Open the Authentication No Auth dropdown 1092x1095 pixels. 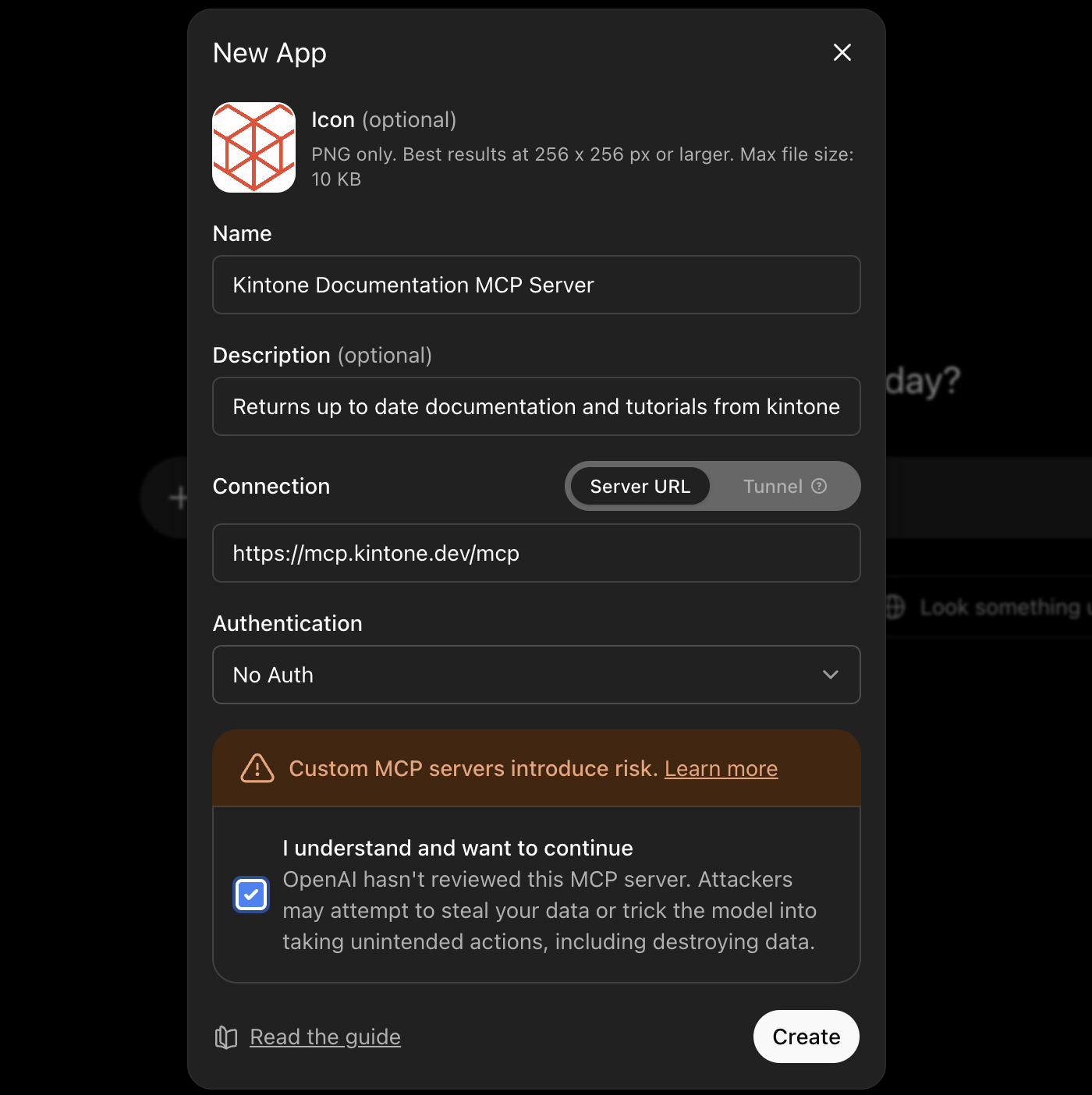point(537,675)
